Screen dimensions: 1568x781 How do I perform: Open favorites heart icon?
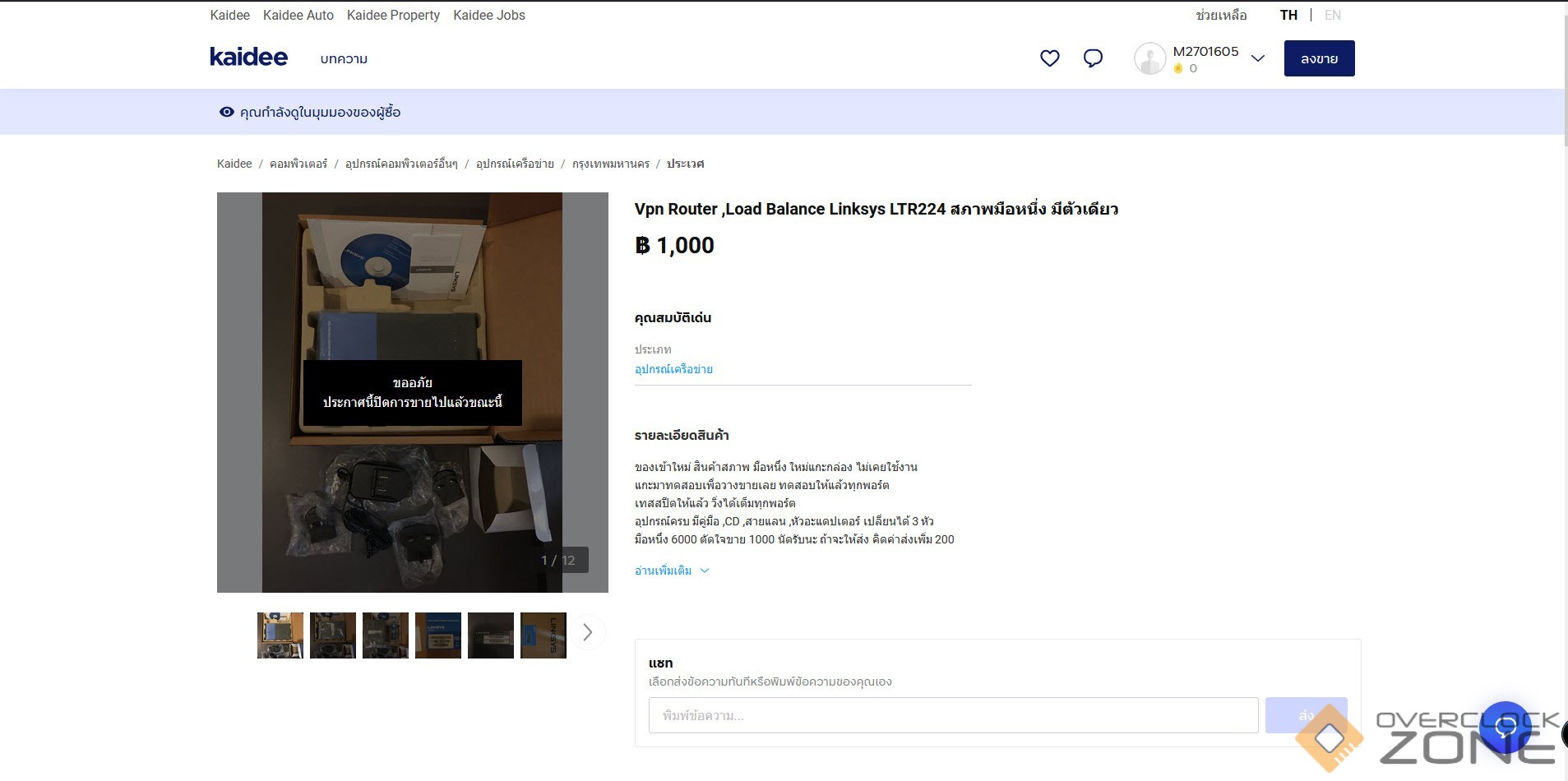click(1049, 58)
